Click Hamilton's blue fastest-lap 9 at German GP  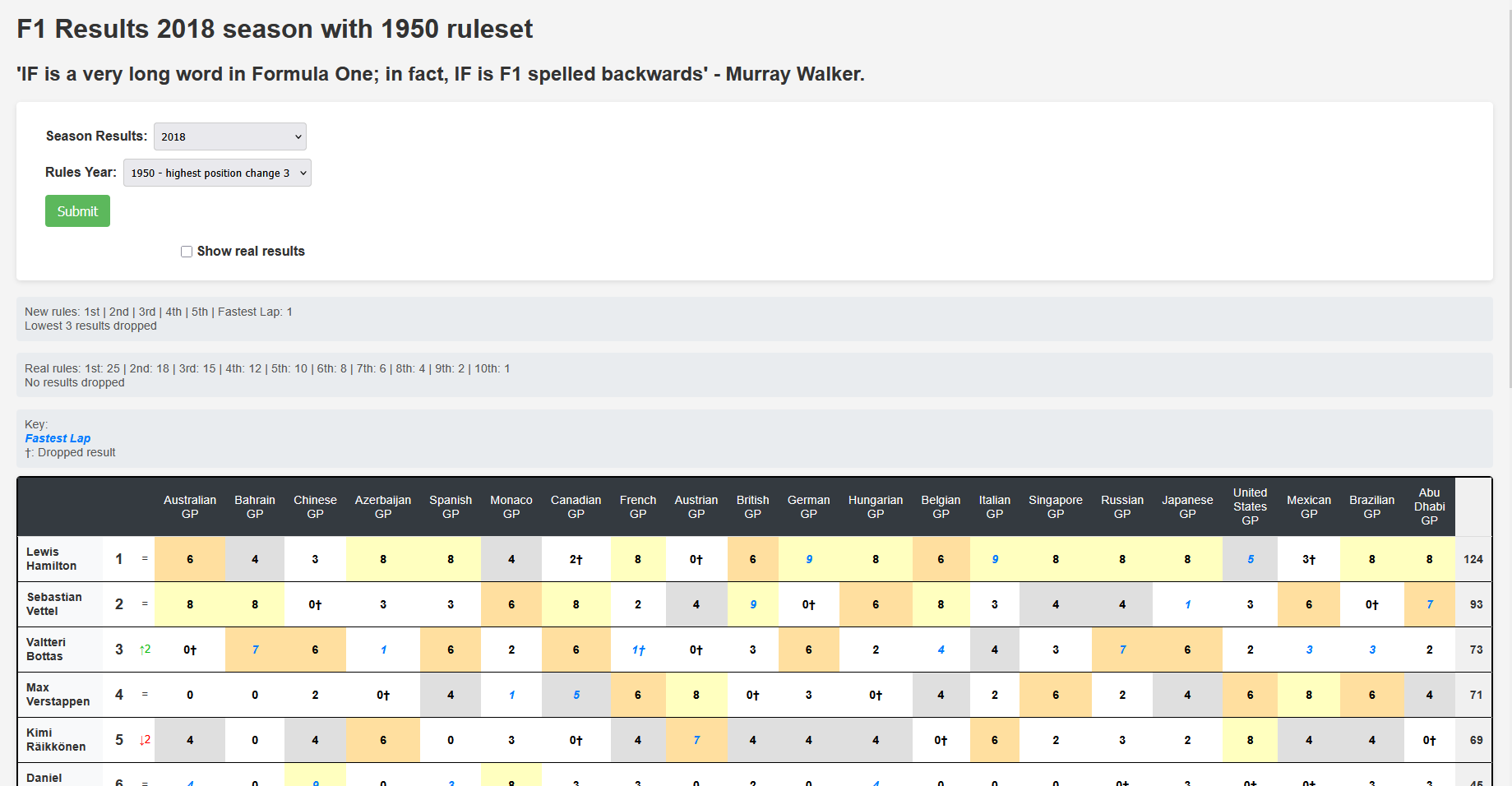tap(808, 559)
